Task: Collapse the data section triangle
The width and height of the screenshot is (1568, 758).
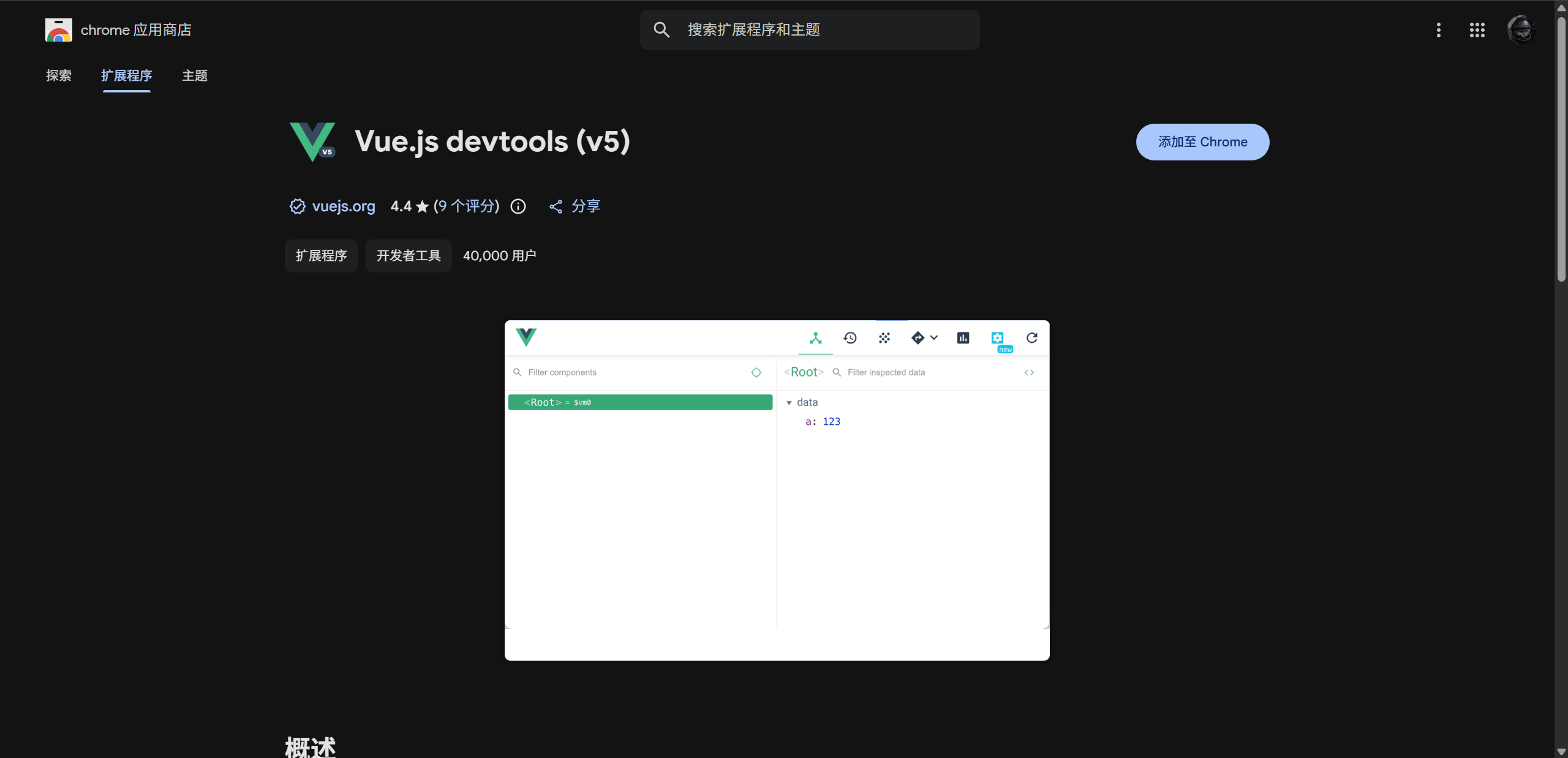Action: [789, 403]
